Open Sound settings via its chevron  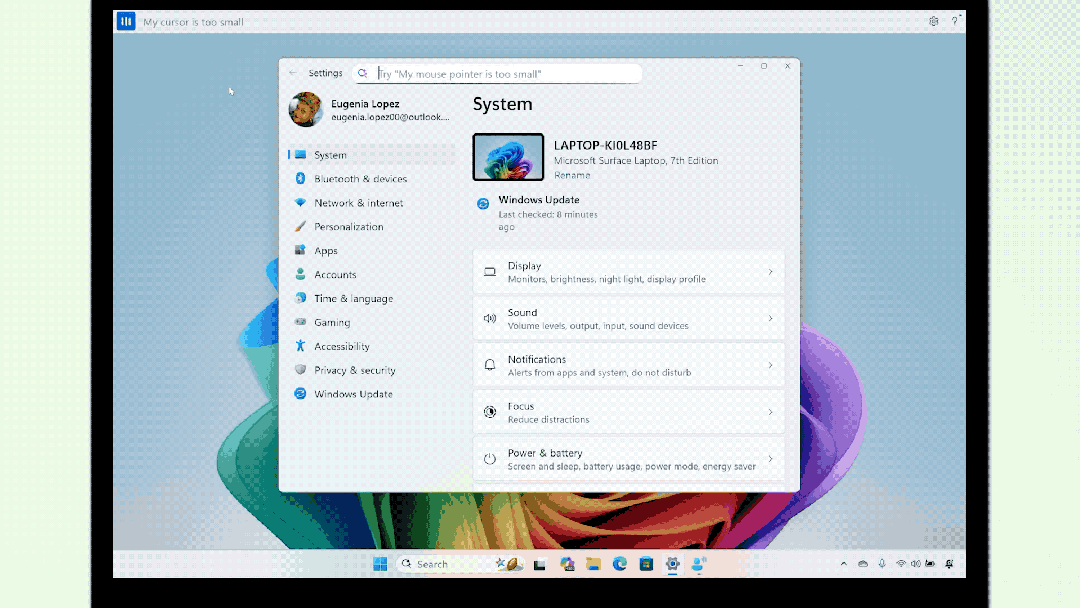click(770, 317)
